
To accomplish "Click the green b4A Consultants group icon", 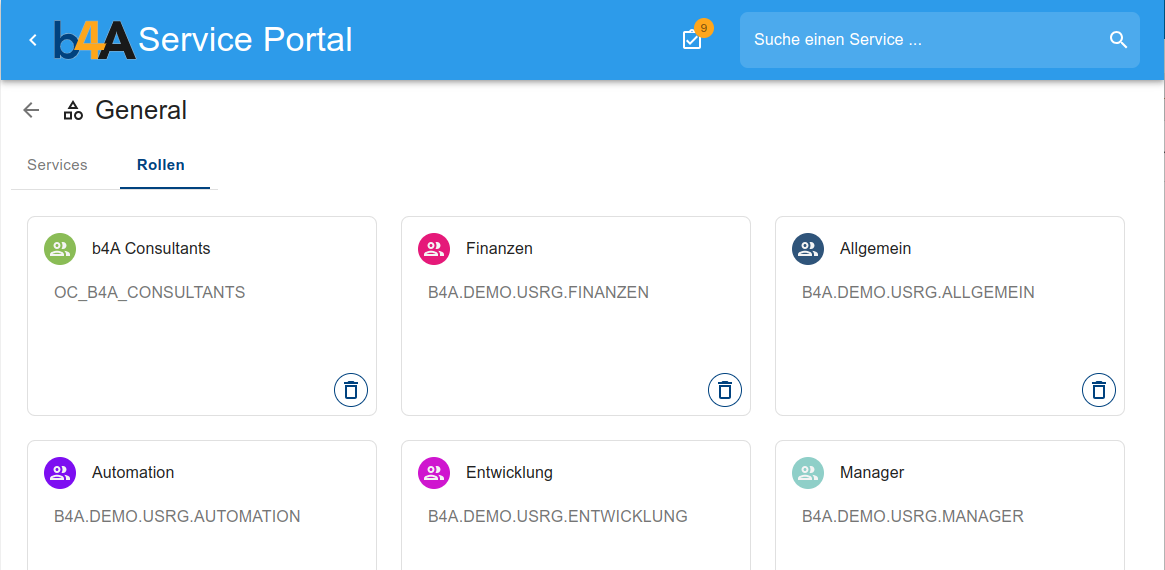I will (x=60, y=249).
